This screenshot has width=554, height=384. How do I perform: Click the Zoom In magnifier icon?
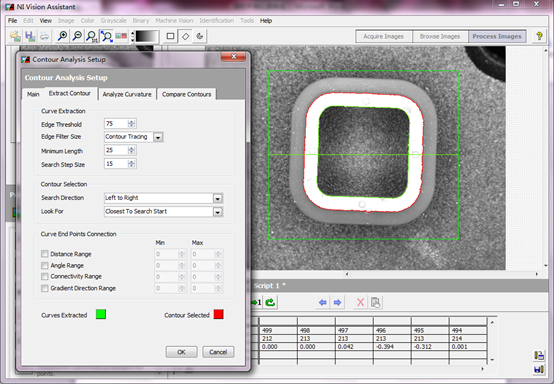[x=63, y=36]
